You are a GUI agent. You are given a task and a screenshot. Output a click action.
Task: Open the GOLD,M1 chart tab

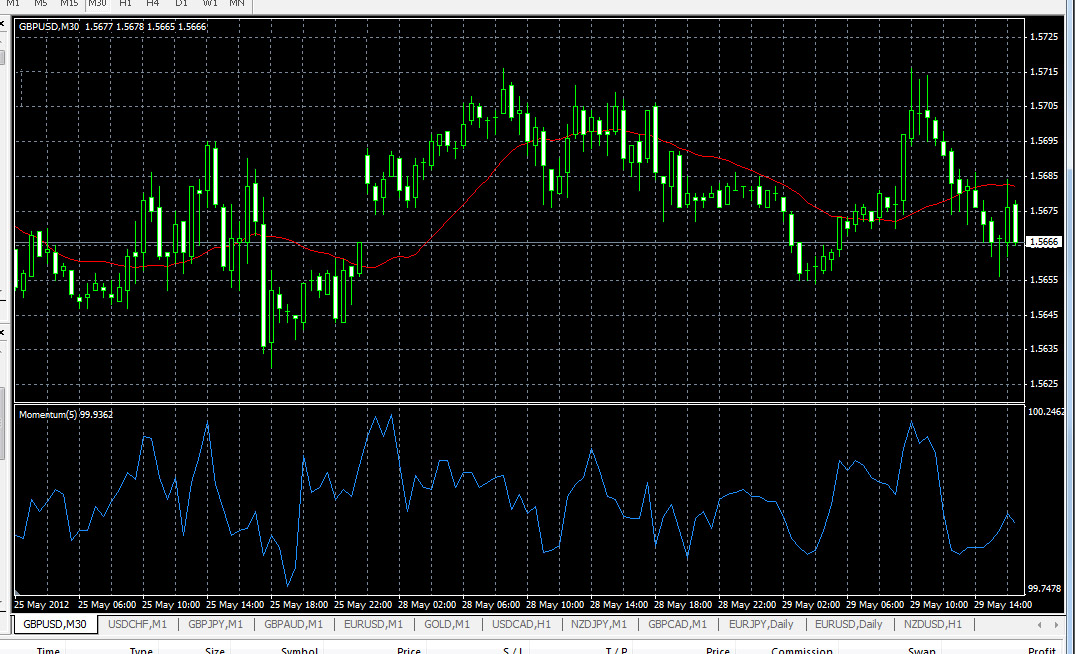[x=445, y=623]
